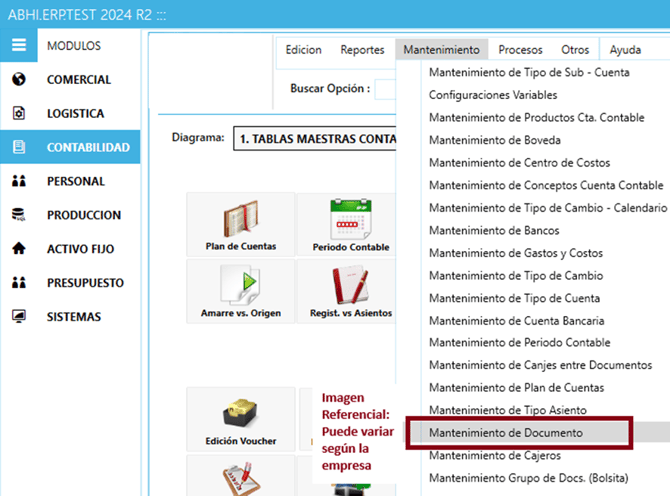This screenshot has height=496, width=670.
Task: Click Mantenimiento de Centro de Costos
Action: click(519, 162)
